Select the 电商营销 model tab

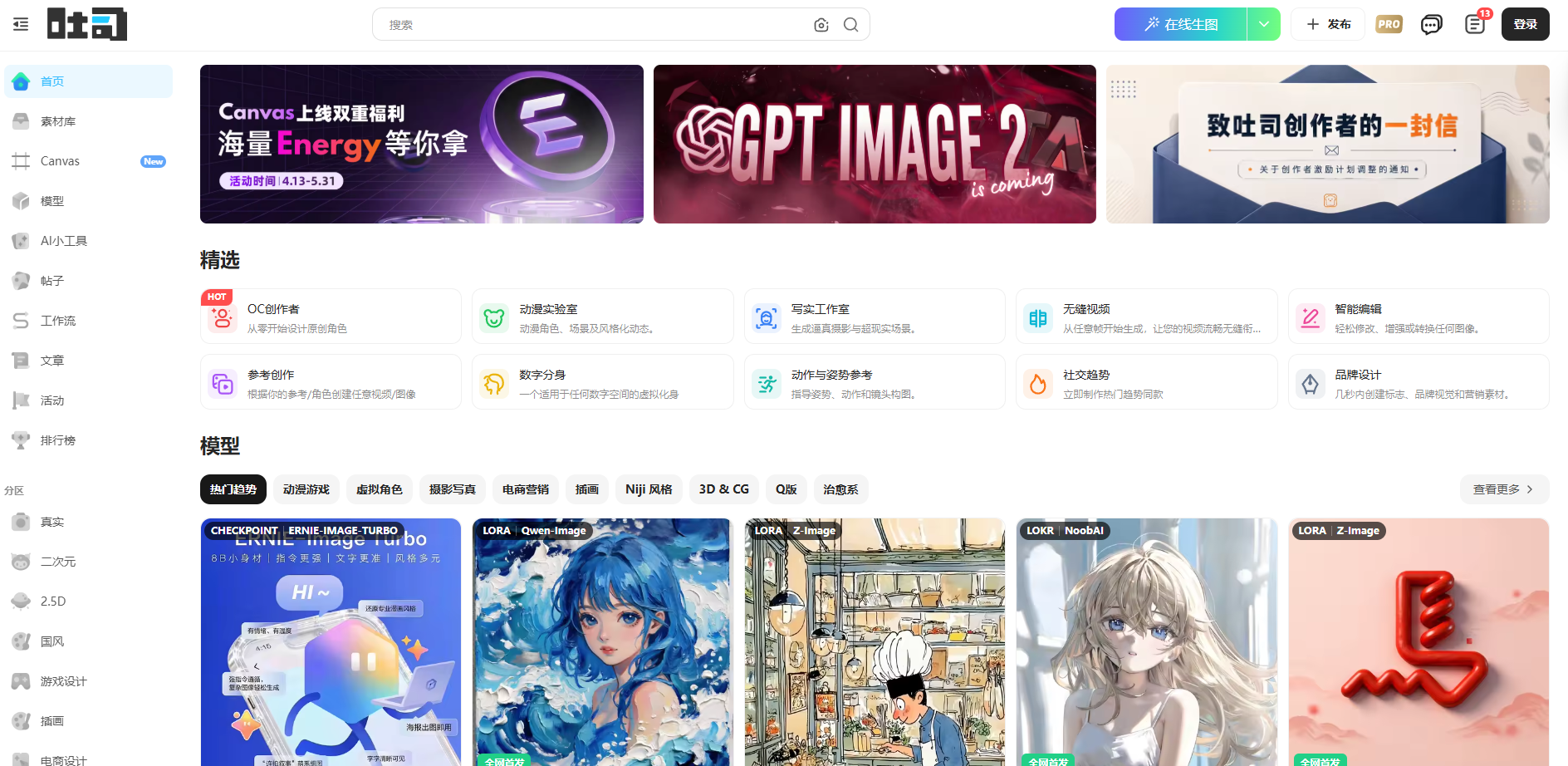click(x=526, y=489)
